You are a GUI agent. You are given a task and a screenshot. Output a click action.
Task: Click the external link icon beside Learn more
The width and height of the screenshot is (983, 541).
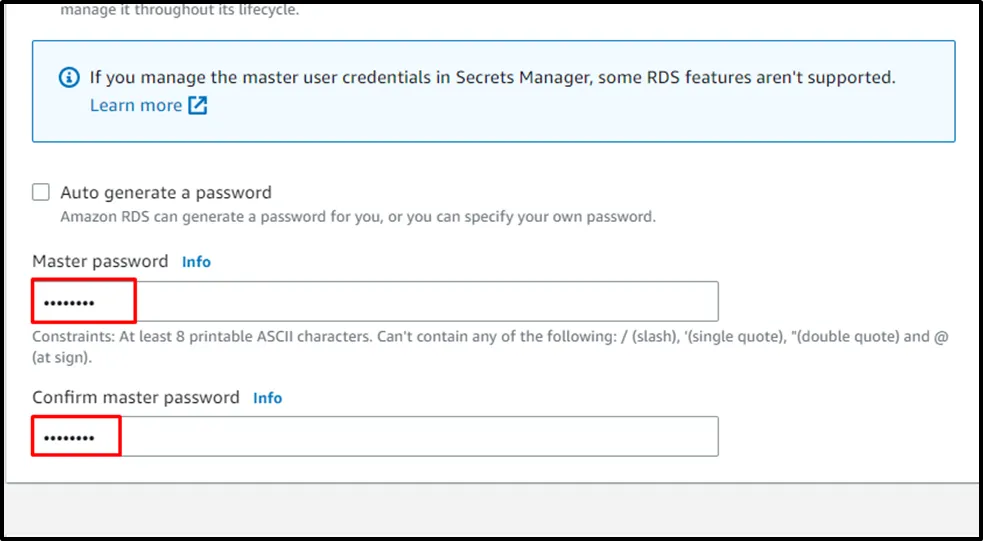[x=198, y=105]
